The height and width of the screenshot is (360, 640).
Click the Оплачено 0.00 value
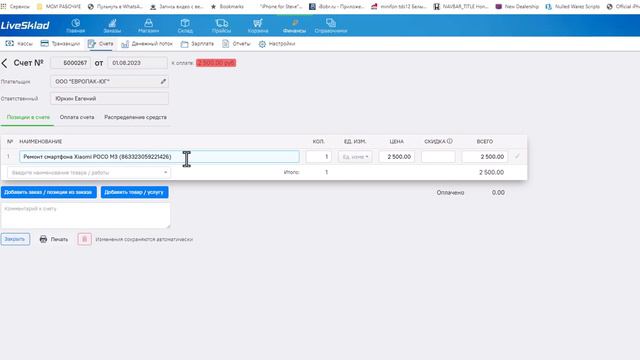[x=498, y=193]
